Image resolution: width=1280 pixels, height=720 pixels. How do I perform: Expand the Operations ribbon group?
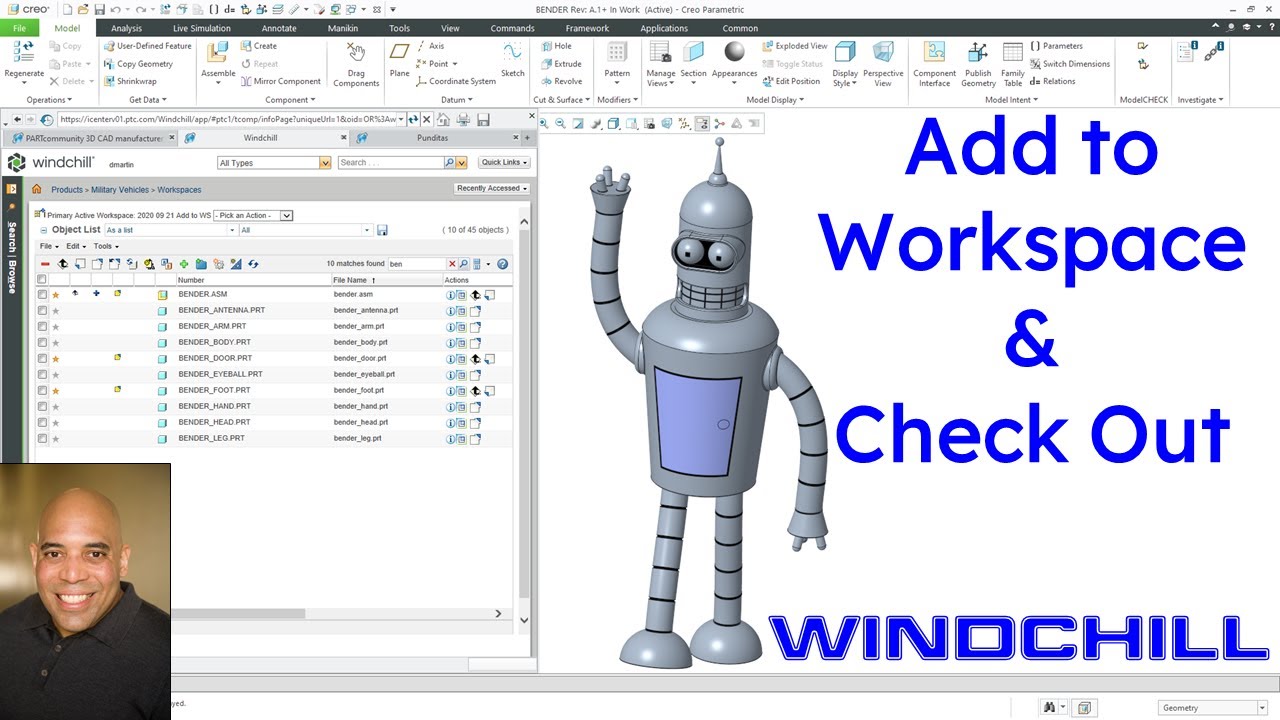point(49,100)
